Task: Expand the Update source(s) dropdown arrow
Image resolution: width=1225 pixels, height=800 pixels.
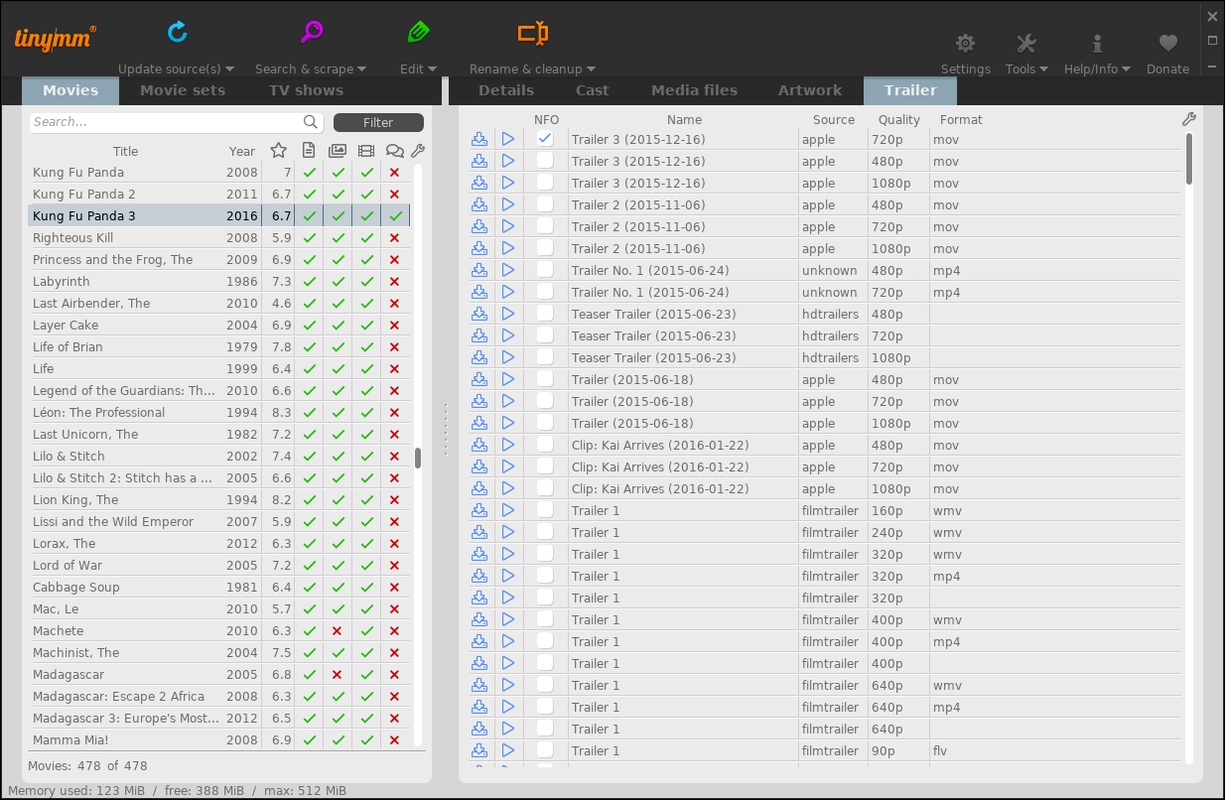Action: coord(229,69)
